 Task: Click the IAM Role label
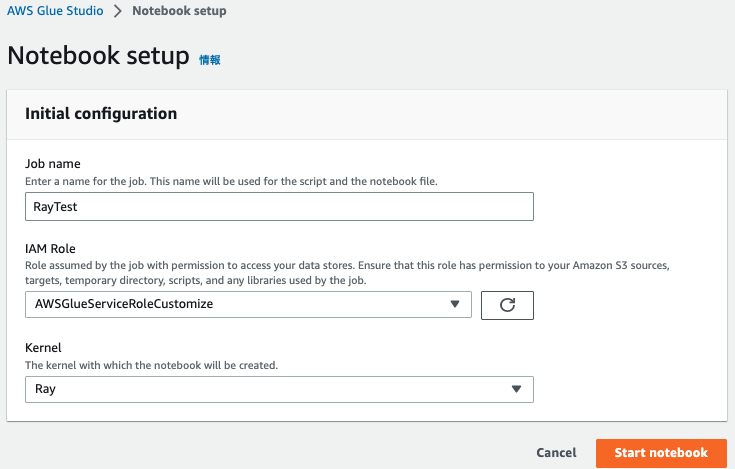tap(50, 248)
